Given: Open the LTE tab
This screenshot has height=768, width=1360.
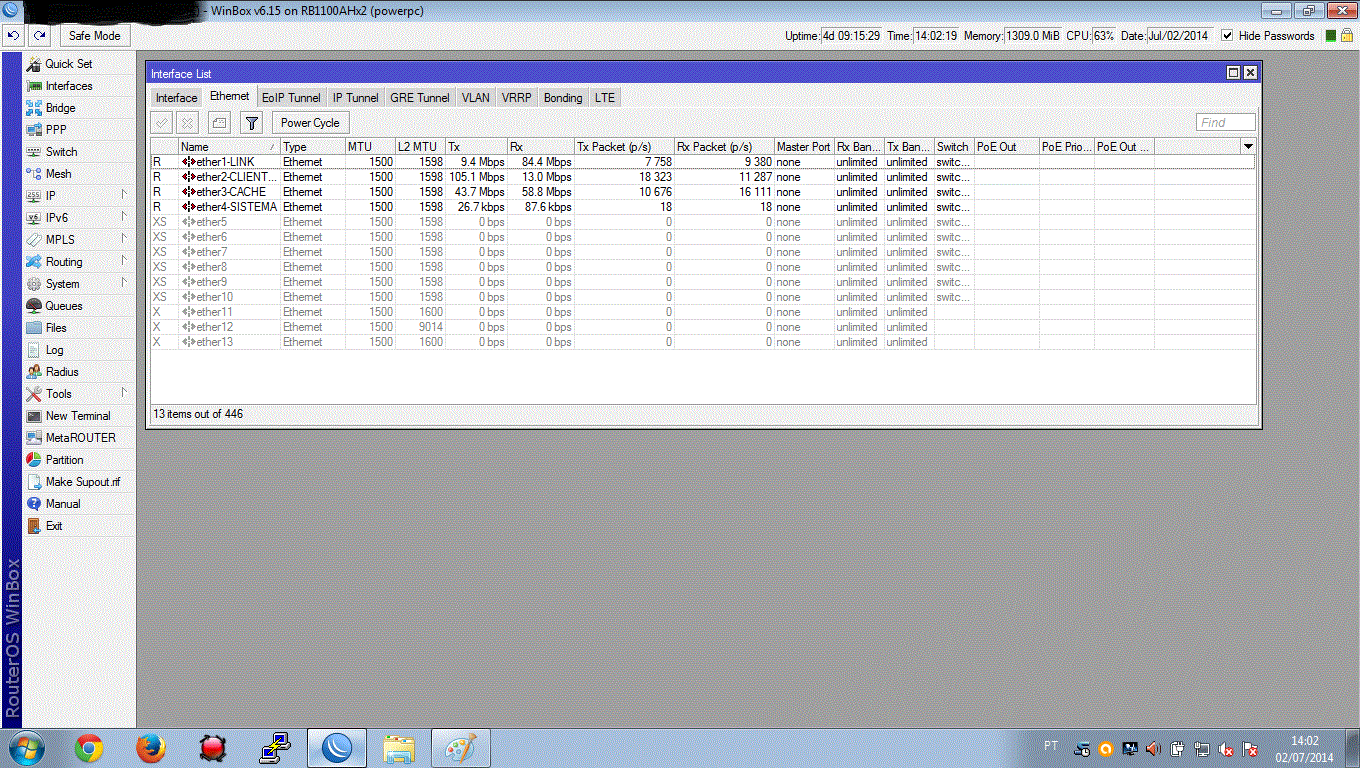Looking at the screenshot, I should click(x=605, y=98).
